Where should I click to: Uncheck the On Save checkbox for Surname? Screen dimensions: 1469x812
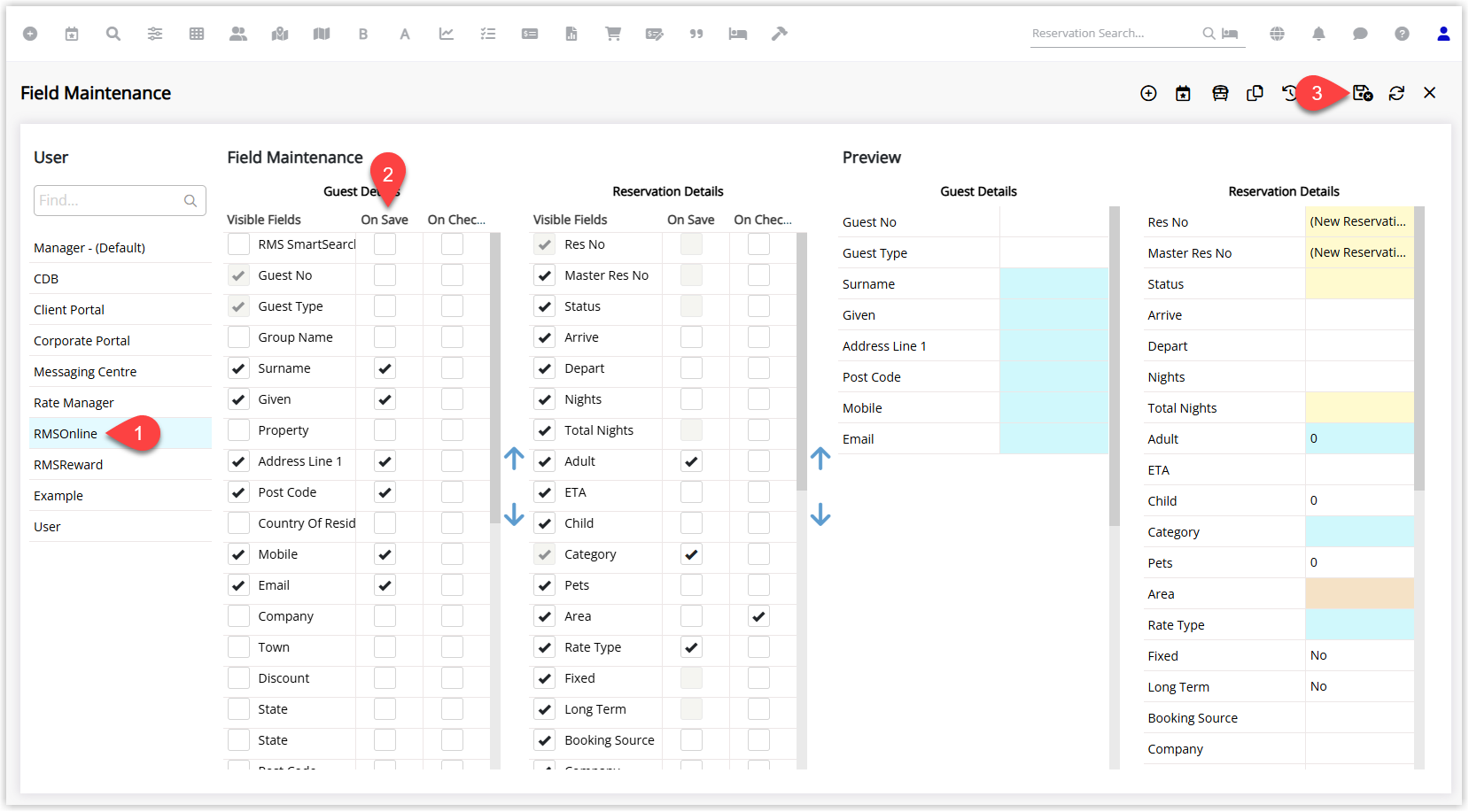385,368
